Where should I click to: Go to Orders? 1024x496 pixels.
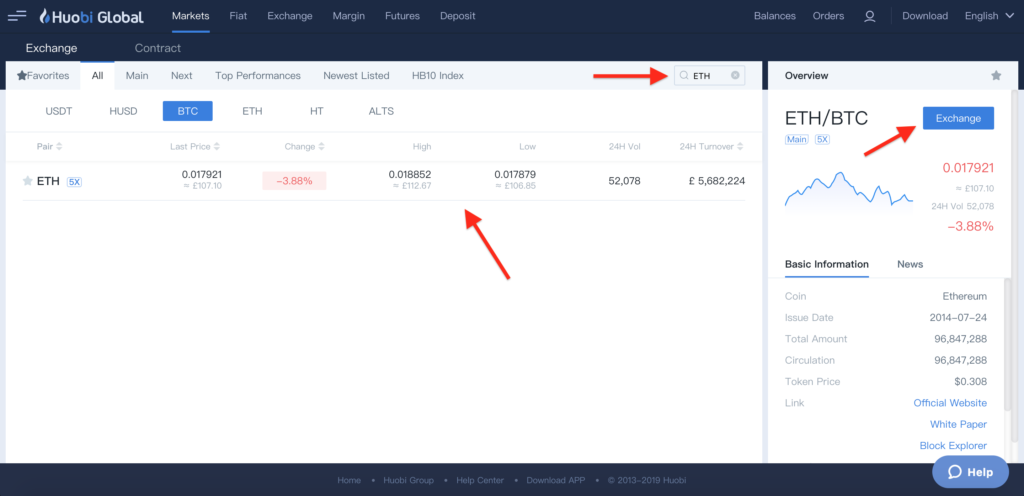tap(828, 16)
